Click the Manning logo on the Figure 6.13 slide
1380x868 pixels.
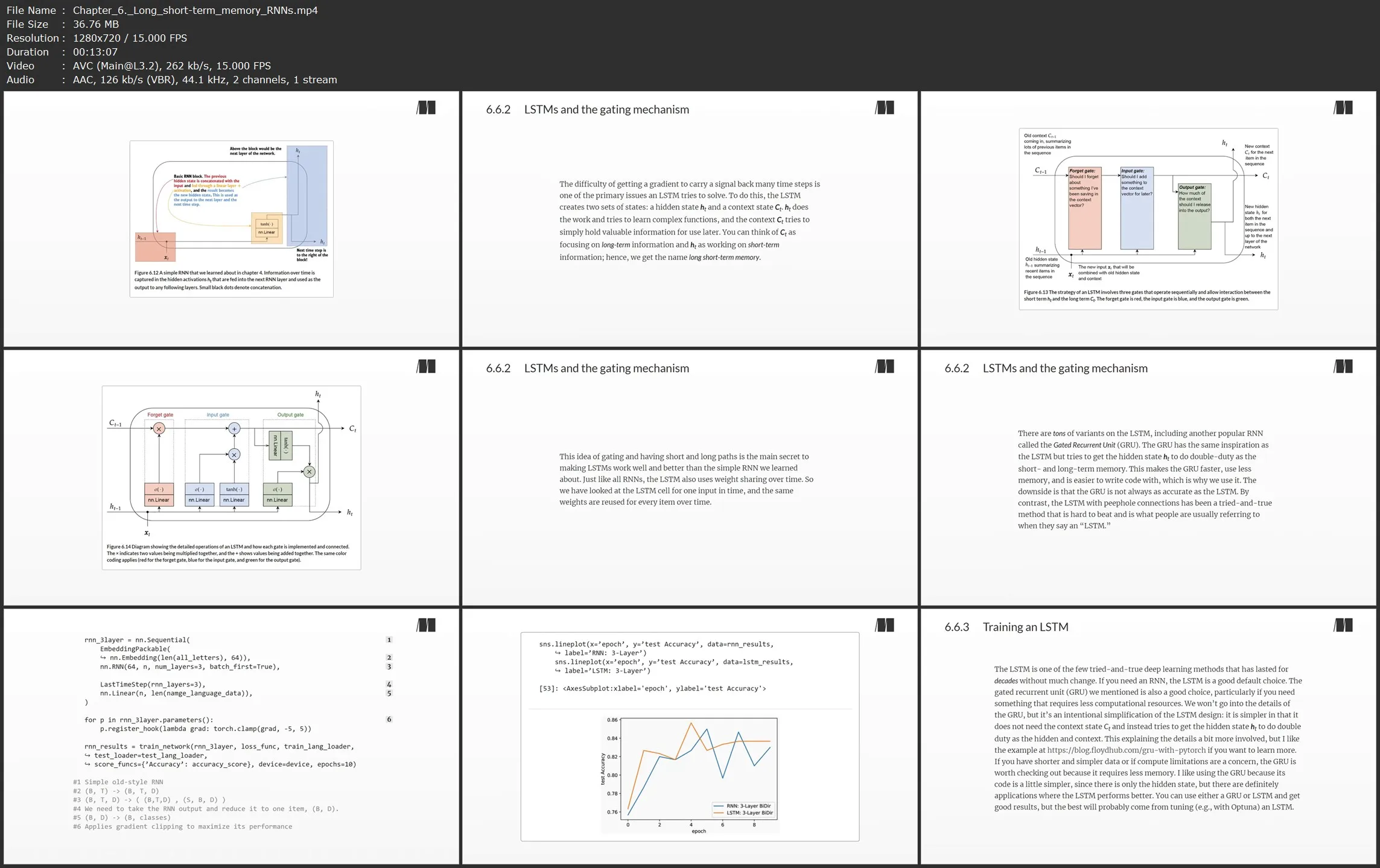[x=1343, y=108]
